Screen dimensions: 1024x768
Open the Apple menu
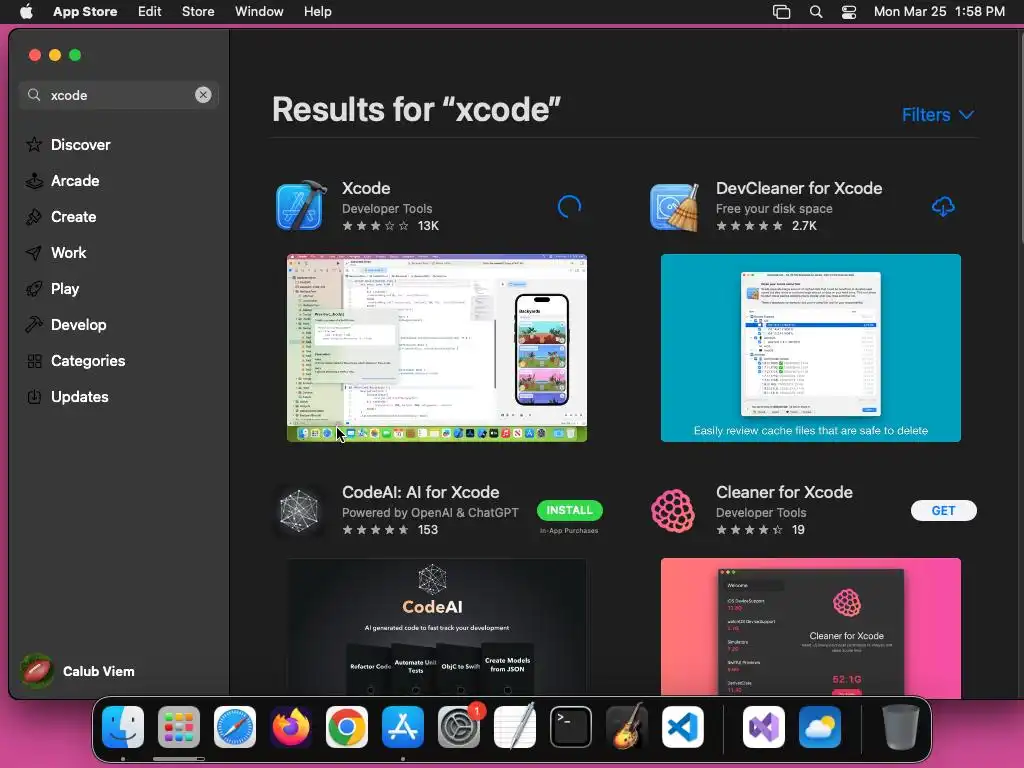[26, 11]
